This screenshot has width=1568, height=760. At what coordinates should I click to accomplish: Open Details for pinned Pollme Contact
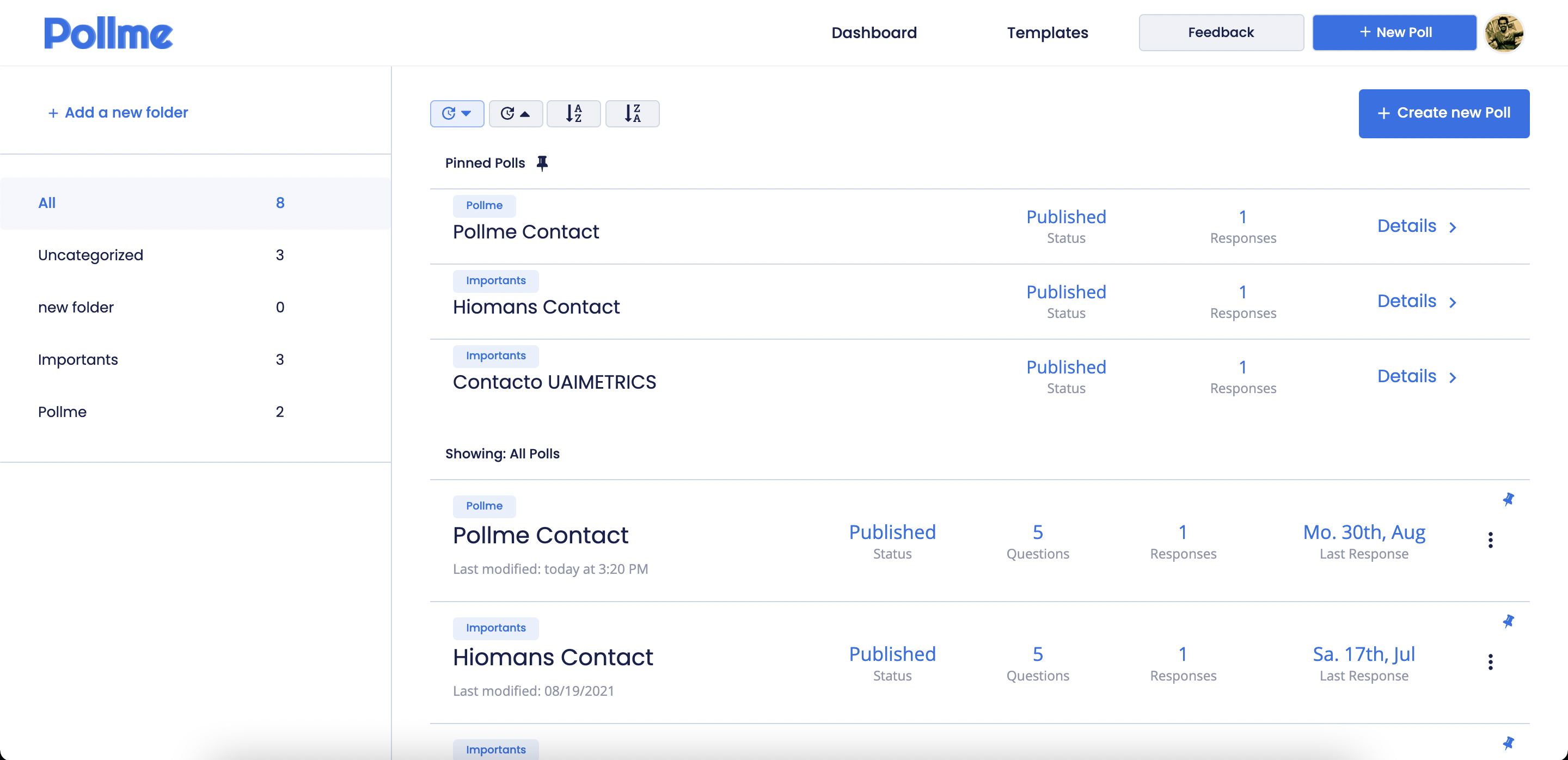pos(1417,226)
